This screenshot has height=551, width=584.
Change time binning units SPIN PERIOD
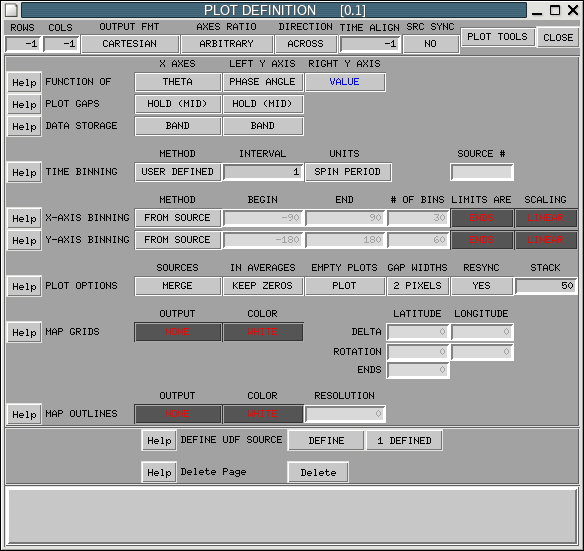(x=348, y=172)
